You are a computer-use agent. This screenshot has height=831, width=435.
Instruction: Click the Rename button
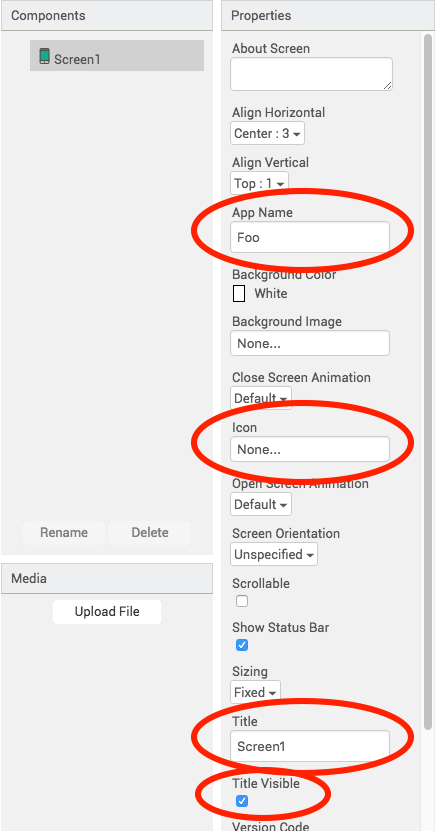(64, 532)
